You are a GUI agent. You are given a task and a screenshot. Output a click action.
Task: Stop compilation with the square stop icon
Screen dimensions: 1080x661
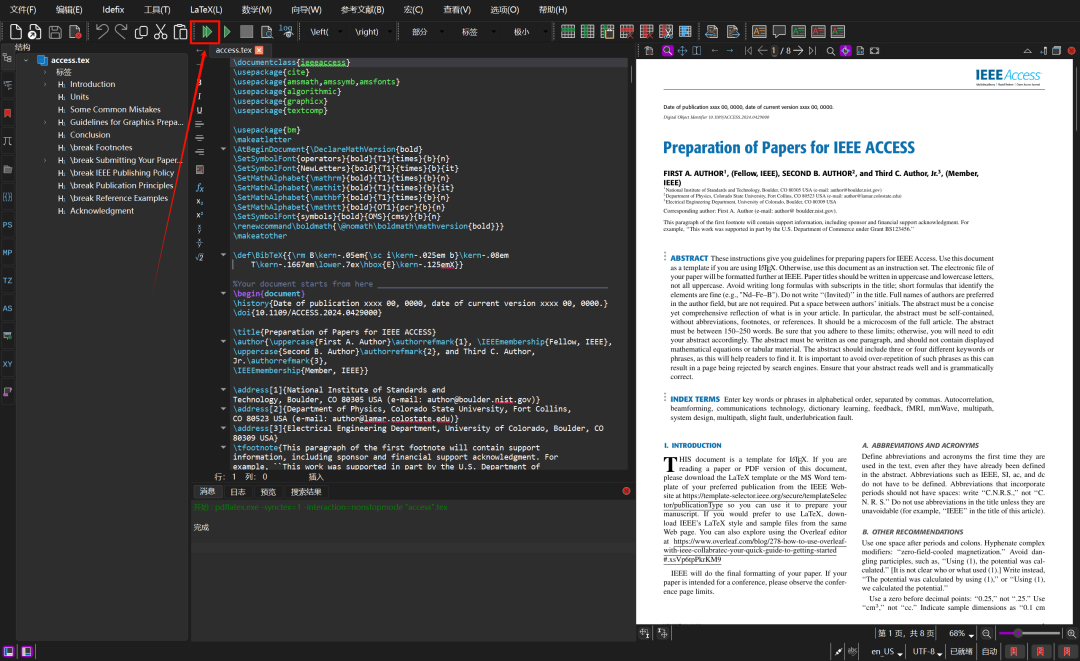pyautogui.click(x=246, y=32)
